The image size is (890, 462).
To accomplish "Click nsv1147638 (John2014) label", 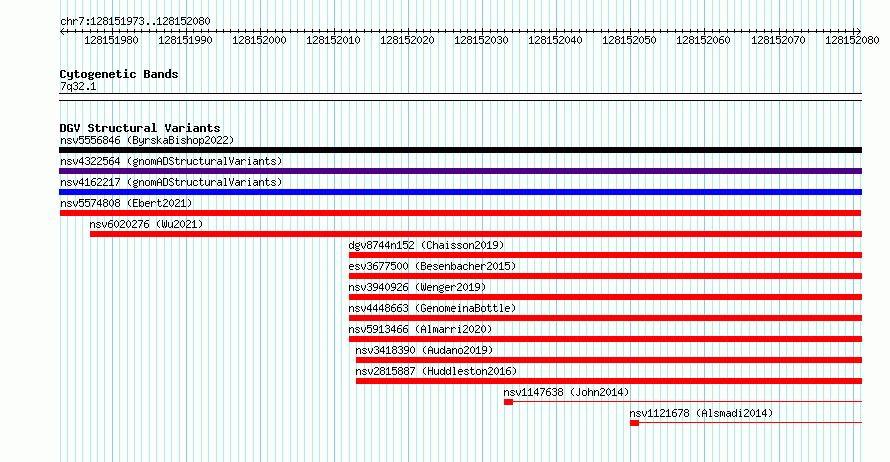I will click(566, 392).
